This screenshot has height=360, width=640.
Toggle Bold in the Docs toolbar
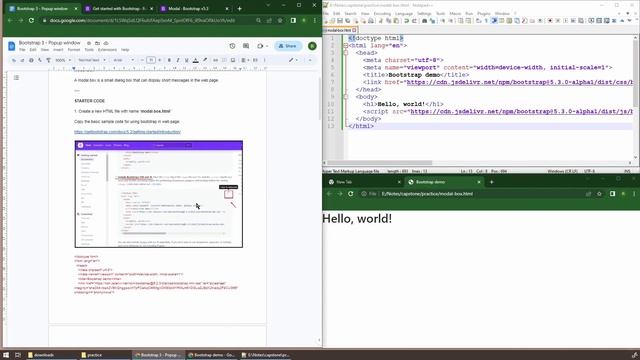pos(169,60)
